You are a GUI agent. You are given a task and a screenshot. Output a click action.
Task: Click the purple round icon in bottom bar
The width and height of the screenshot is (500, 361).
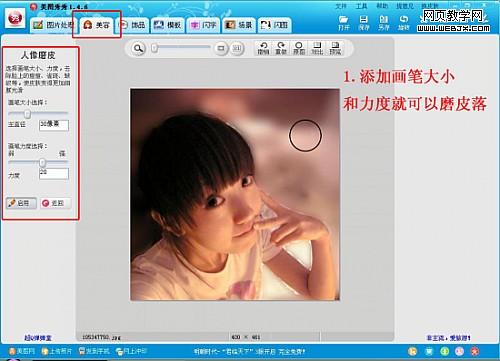point(460,351)
